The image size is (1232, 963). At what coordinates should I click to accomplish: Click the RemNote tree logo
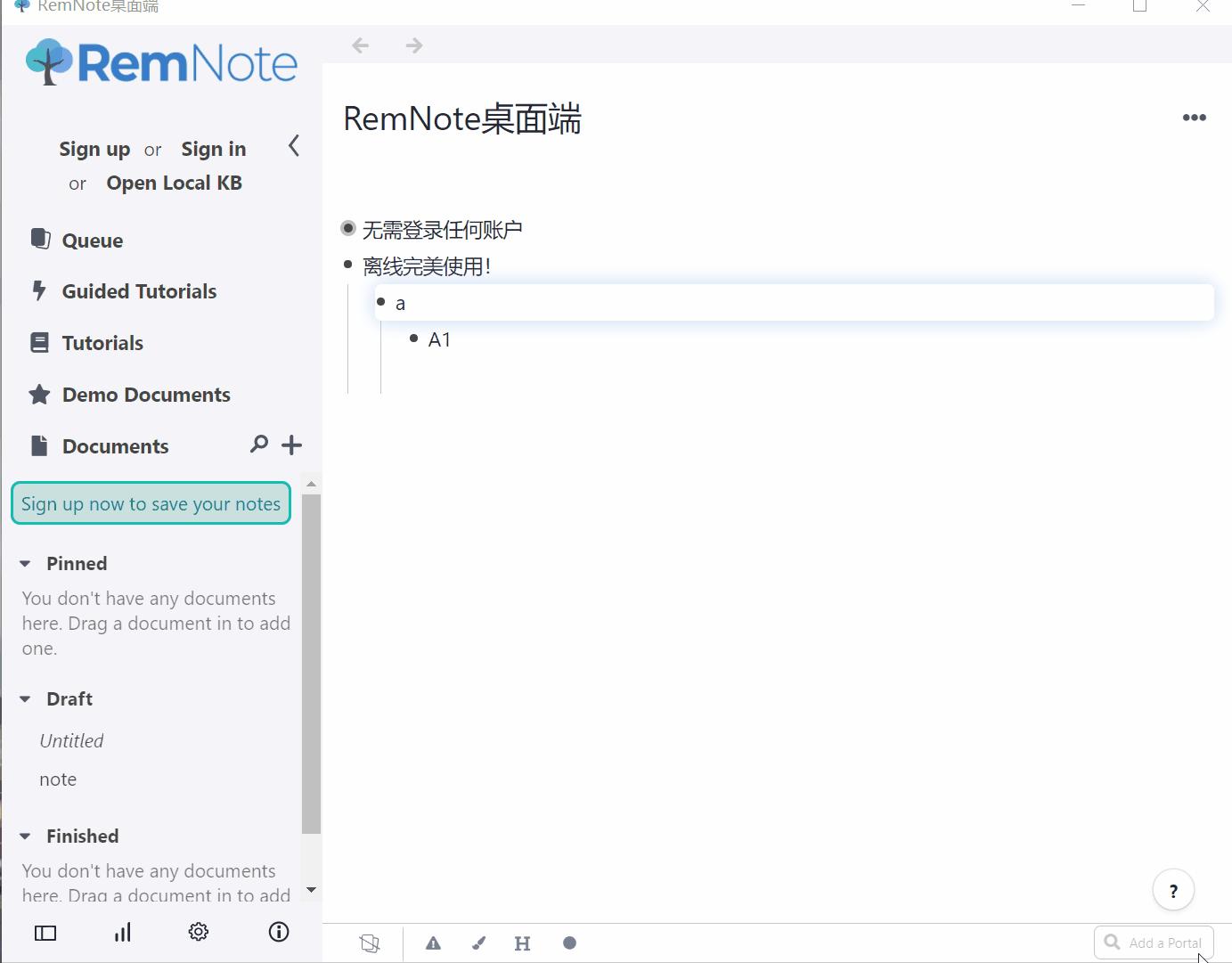(x=49, y=61)
